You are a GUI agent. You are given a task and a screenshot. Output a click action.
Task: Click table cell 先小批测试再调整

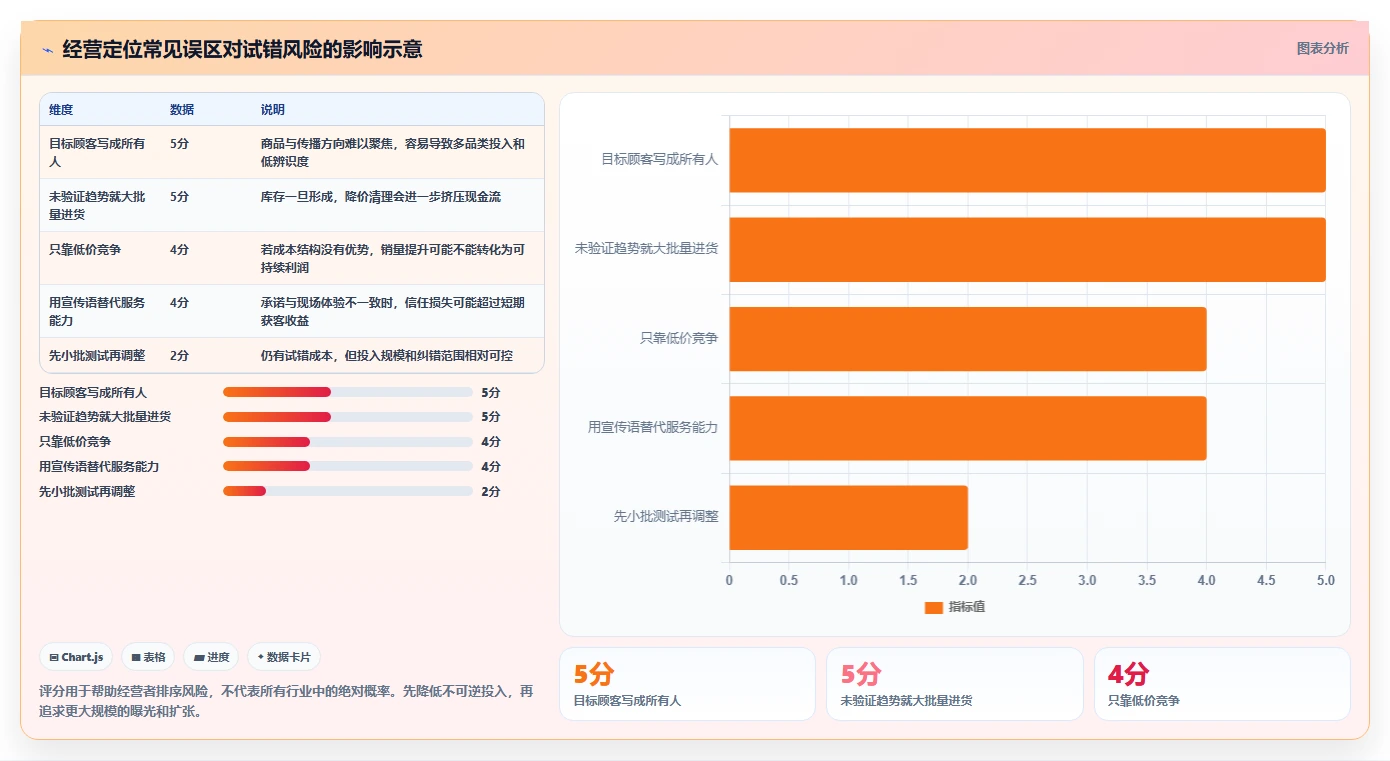[x=98, y=355]
